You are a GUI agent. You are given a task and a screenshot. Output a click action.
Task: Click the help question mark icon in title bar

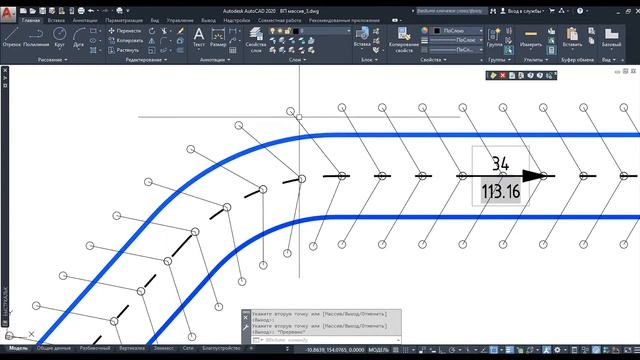click(x=580, y=11)
